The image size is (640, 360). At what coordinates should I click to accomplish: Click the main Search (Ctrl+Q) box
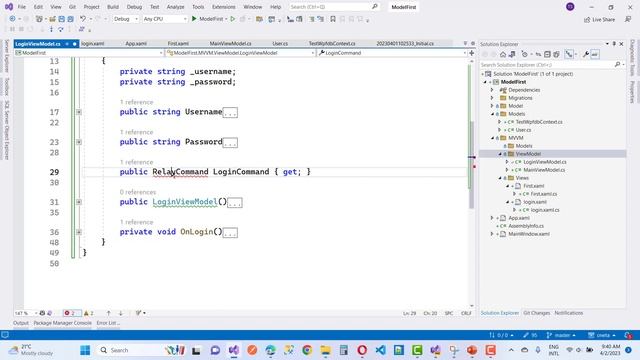point(334,7)
